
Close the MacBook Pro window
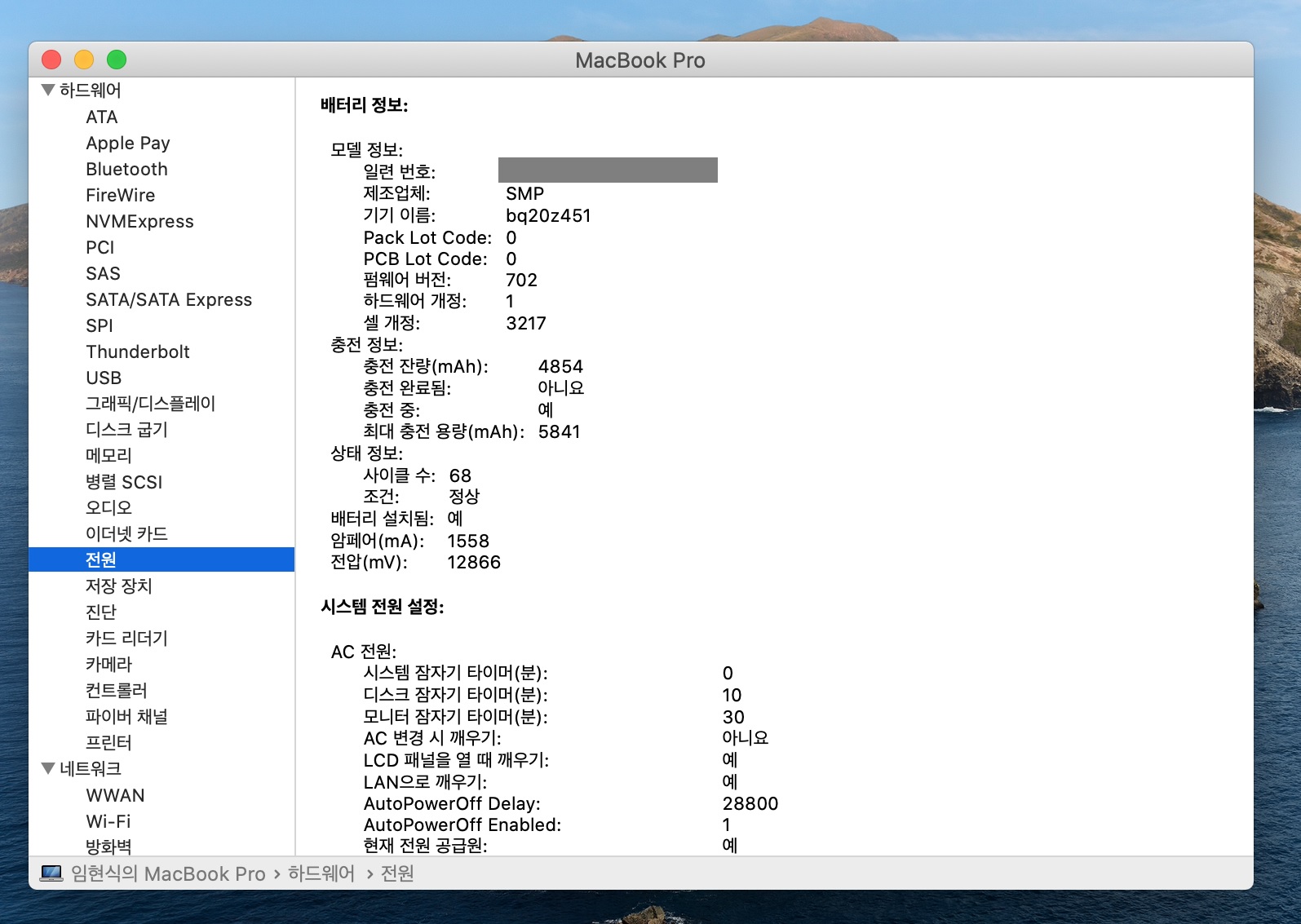[x=51, y=60]
